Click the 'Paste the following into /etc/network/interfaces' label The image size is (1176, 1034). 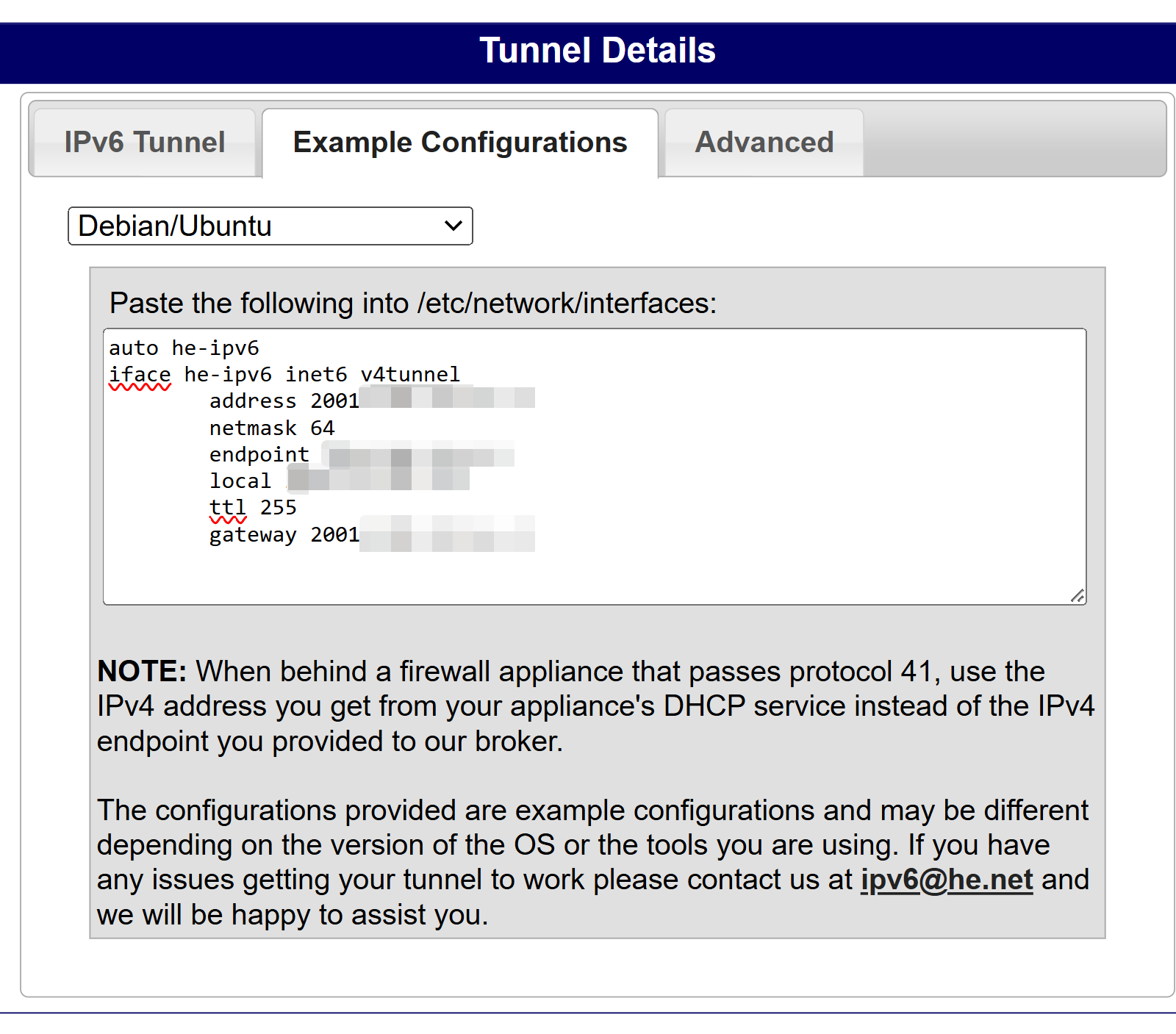click(413, 303)
